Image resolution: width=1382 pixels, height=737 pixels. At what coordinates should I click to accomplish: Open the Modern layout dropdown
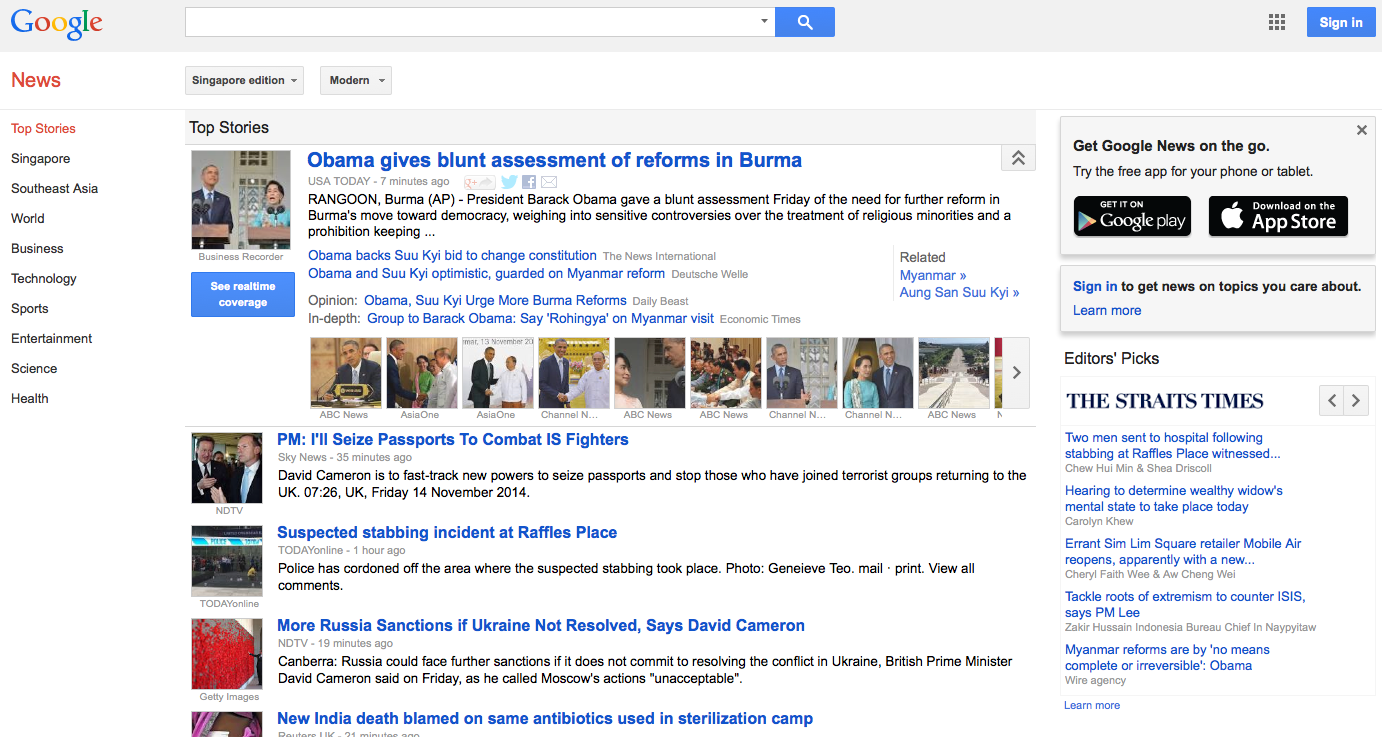coord(355,80)
